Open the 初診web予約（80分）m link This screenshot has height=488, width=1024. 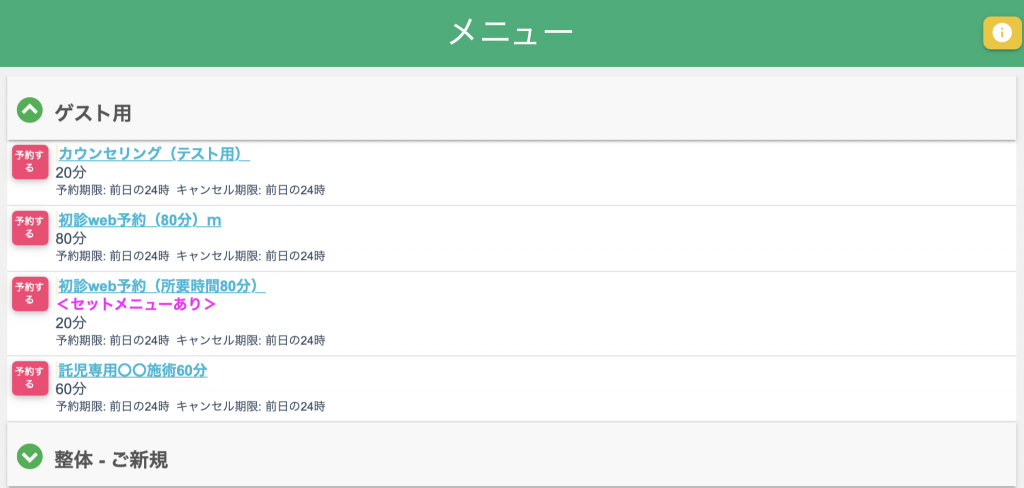pos(139,220)
